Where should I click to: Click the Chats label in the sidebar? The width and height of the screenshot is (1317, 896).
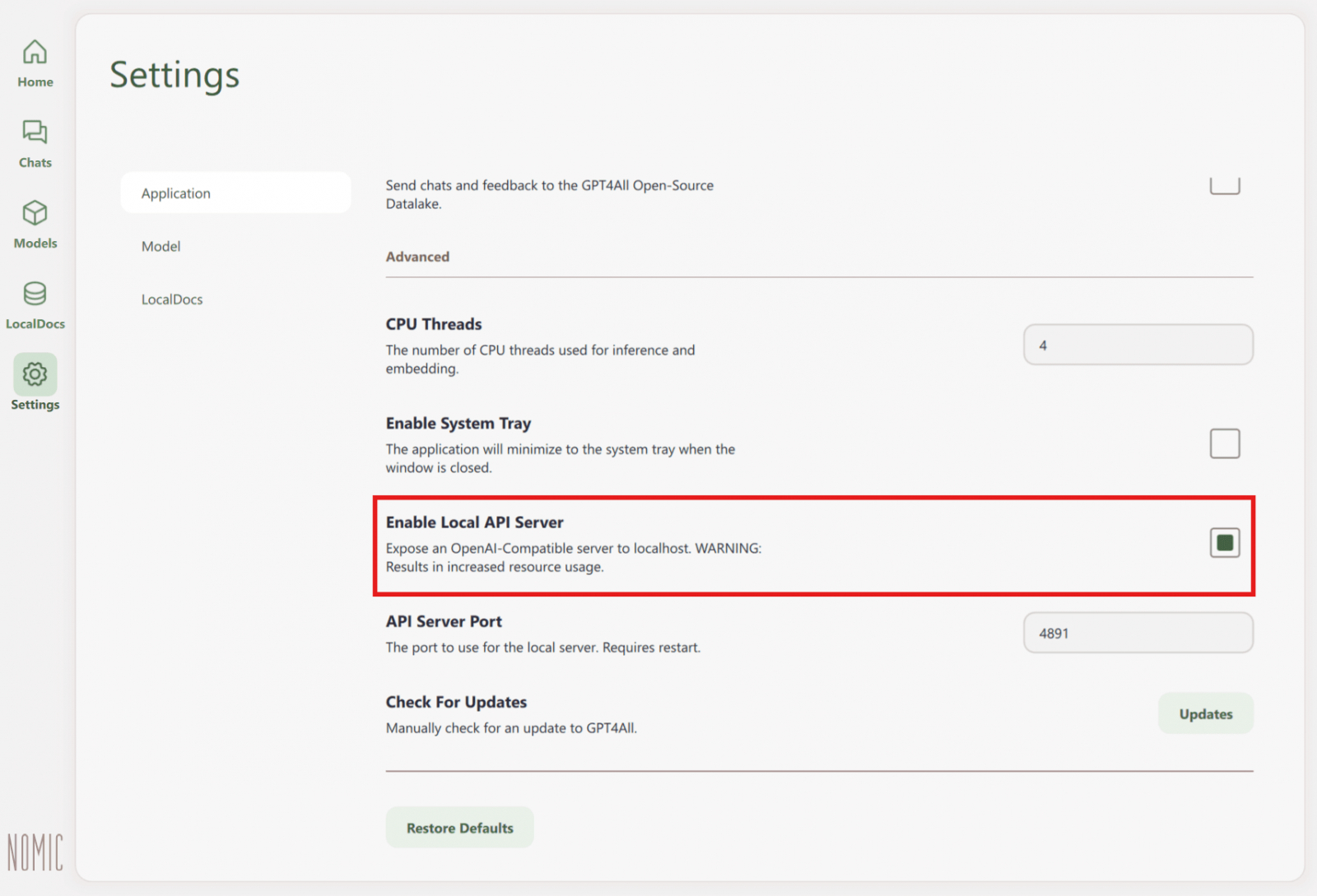click(x=35, y=163)
